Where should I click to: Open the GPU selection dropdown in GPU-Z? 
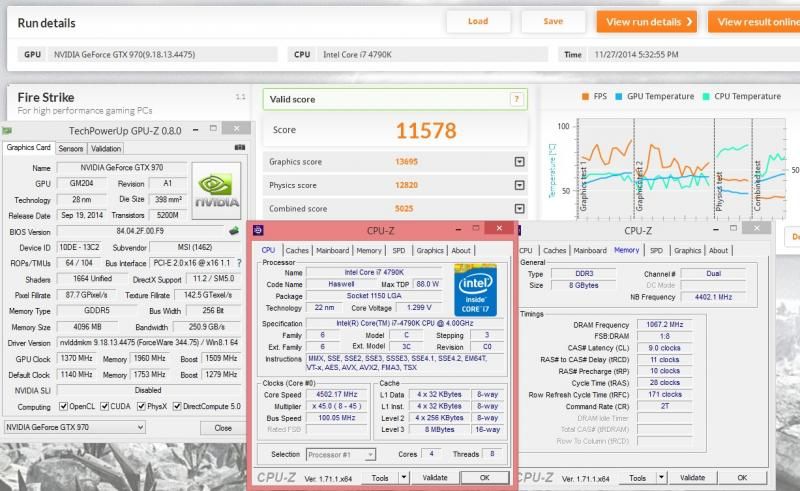point(76,427)
